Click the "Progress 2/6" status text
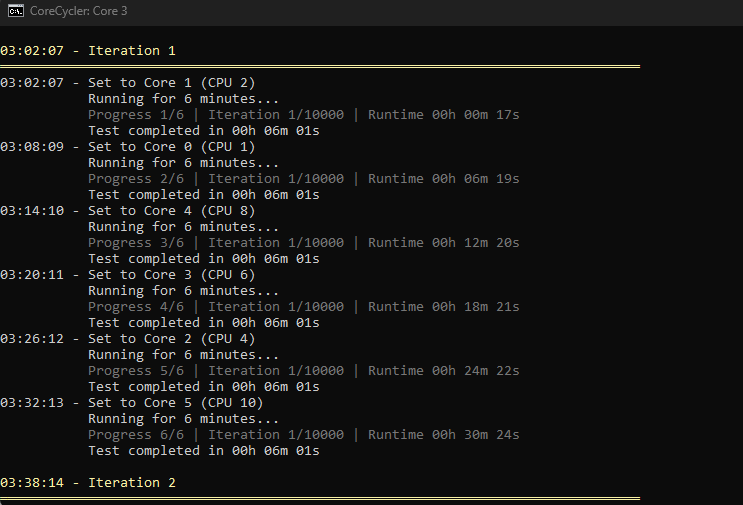 136,178
